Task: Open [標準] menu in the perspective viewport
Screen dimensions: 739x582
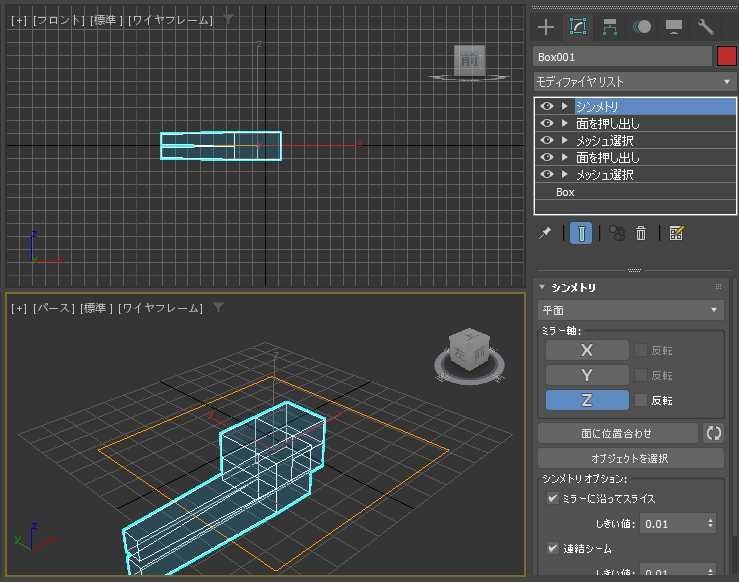Action: [x=97, y=308]
